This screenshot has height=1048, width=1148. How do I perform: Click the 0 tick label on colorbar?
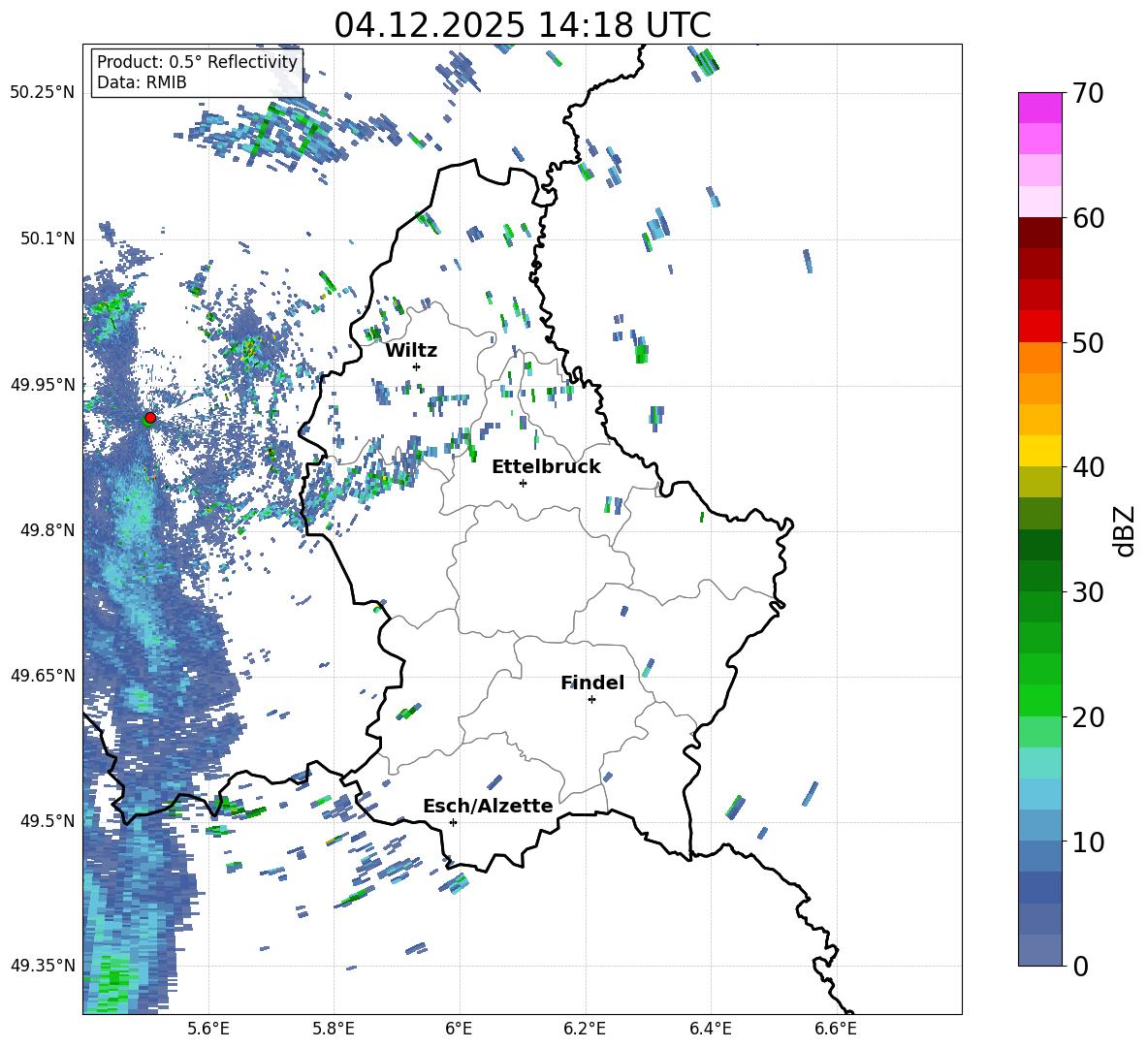1079,967
